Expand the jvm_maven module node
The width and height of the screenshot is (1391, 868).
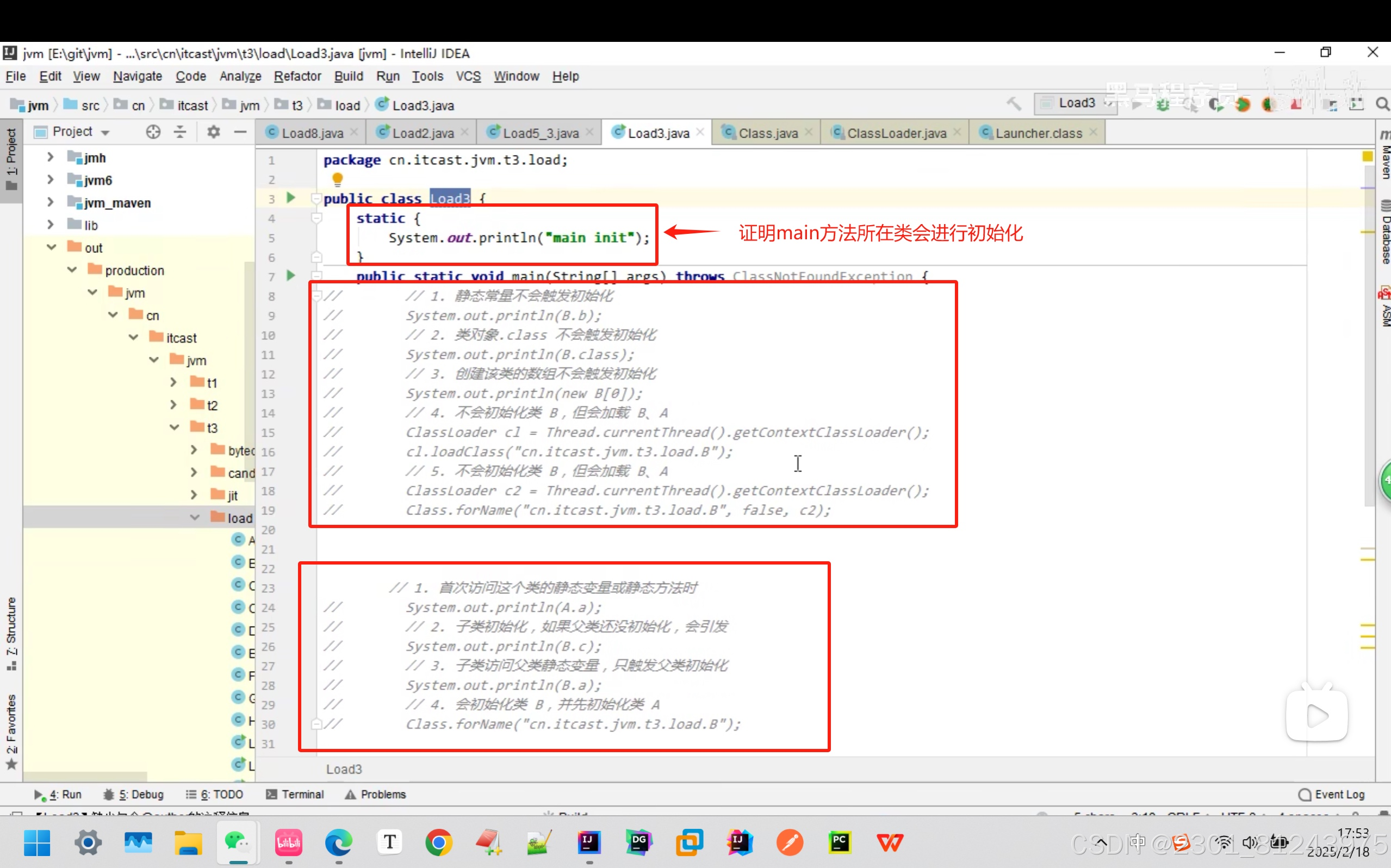click(50, 202)
